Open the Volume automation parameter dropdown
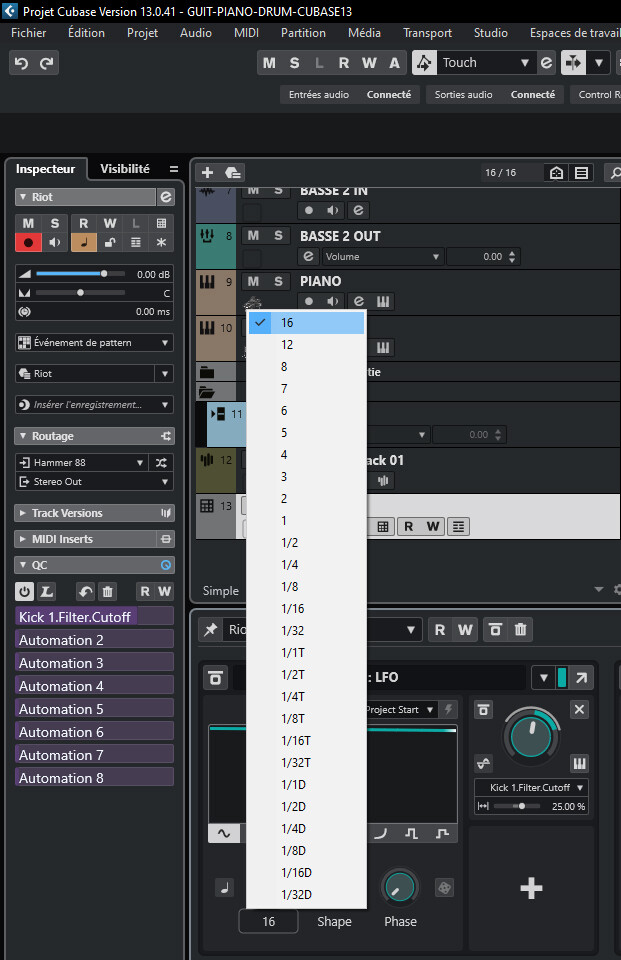 [382, 257]
